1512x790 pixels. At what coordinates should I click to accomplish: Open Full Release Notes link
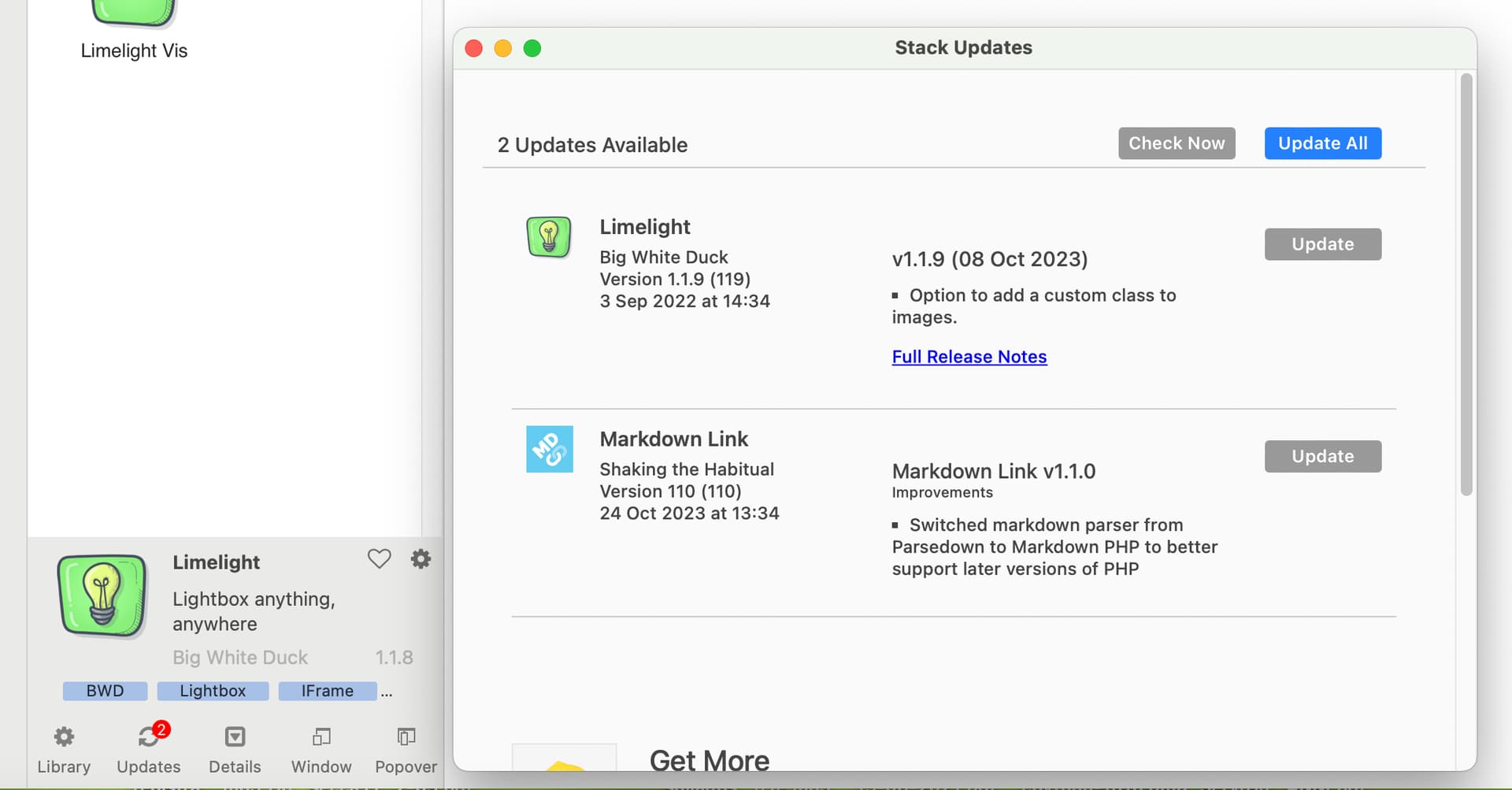pos(969,357)
